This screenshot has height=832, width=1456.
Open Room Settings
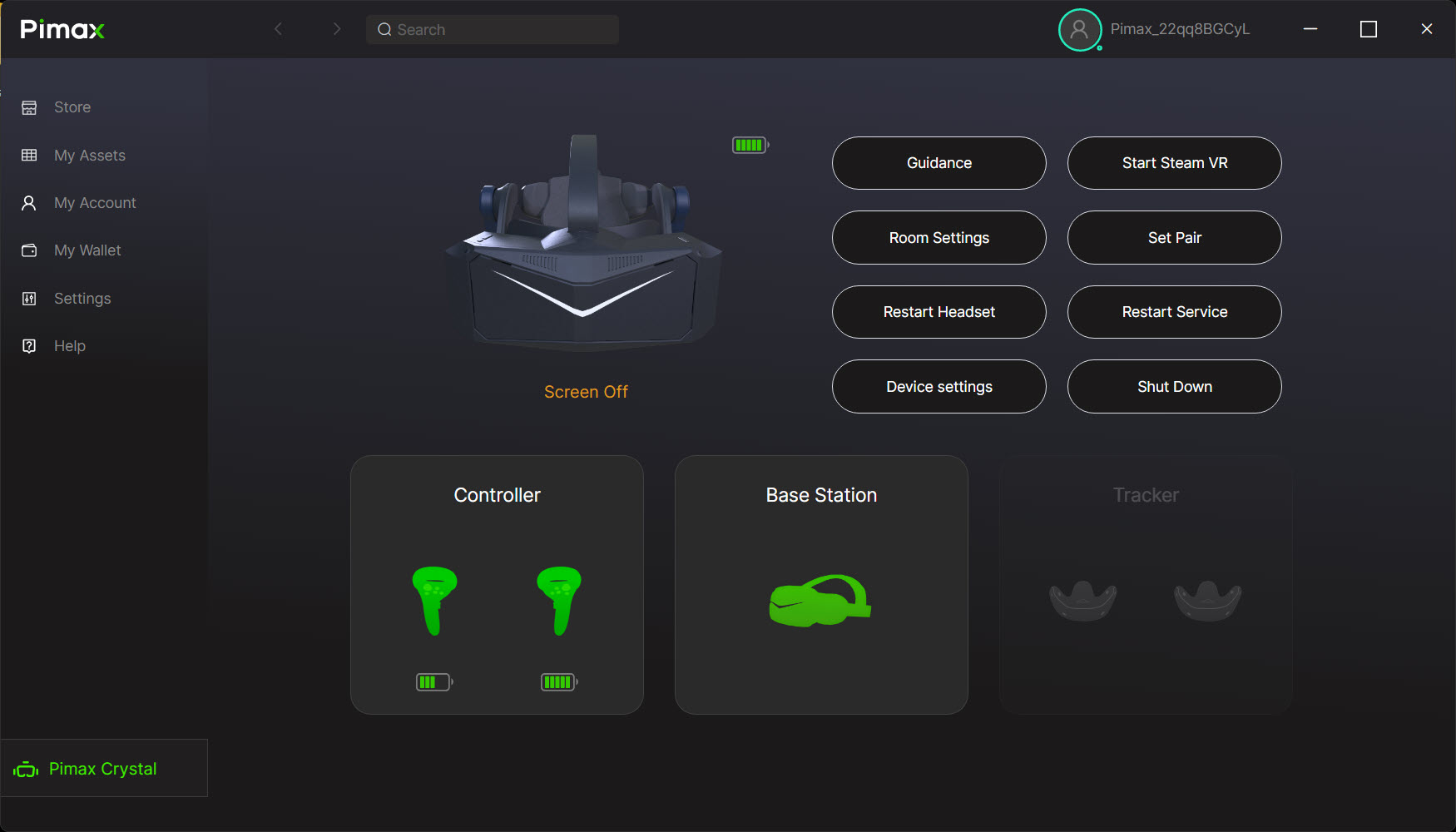938,238
